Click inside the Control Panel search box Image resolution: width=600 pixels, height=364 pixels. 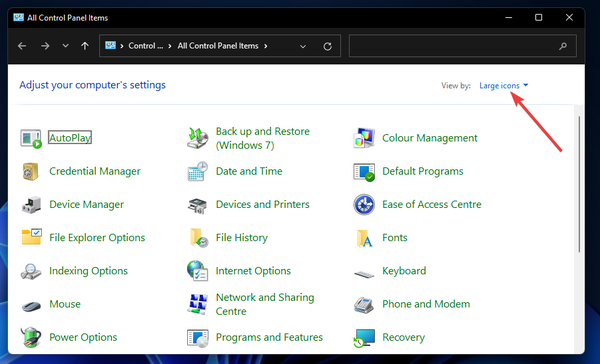[x=463, y=46]
